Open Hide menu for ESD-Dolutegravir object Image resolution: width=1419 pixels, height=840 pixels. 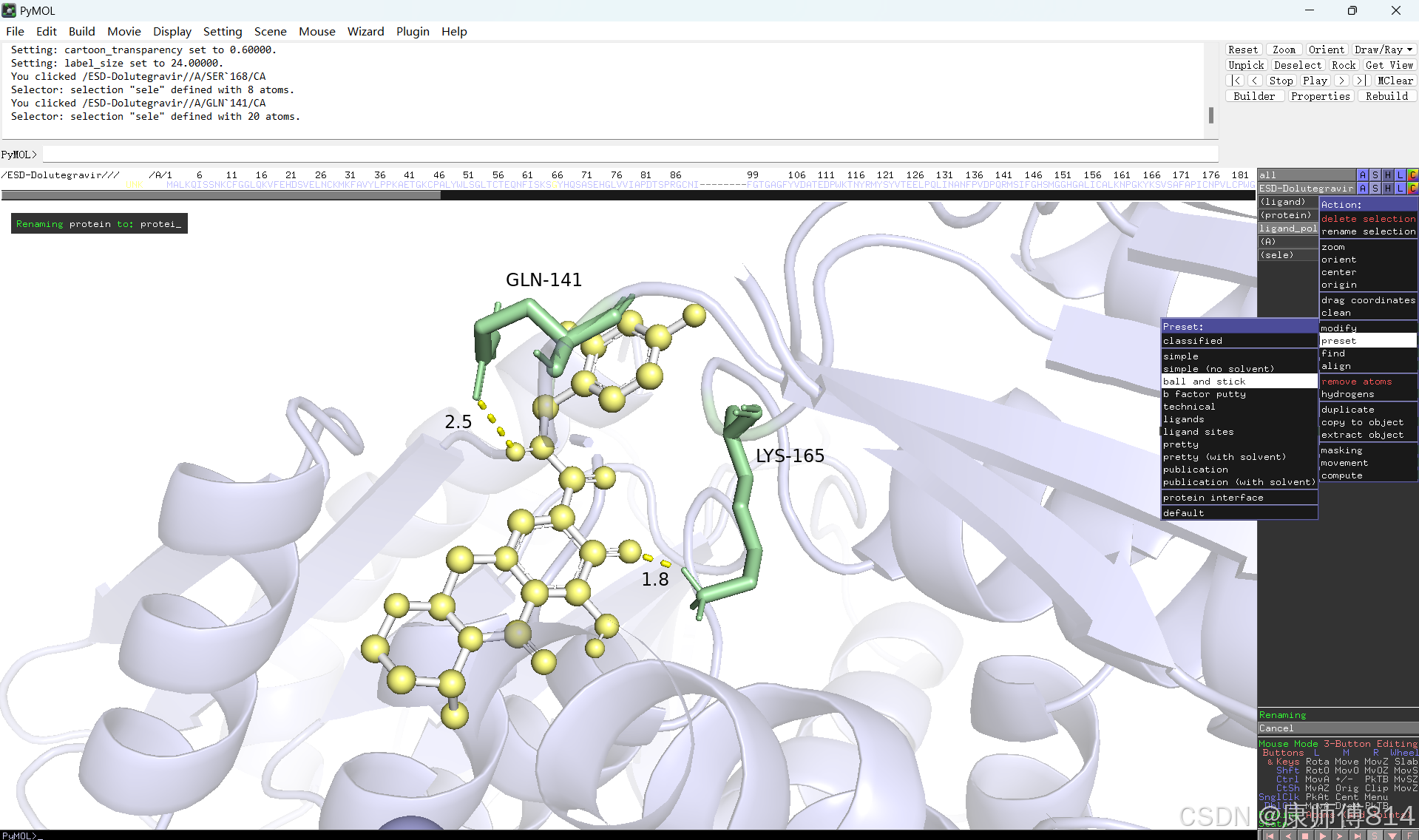coord(1387,189)
